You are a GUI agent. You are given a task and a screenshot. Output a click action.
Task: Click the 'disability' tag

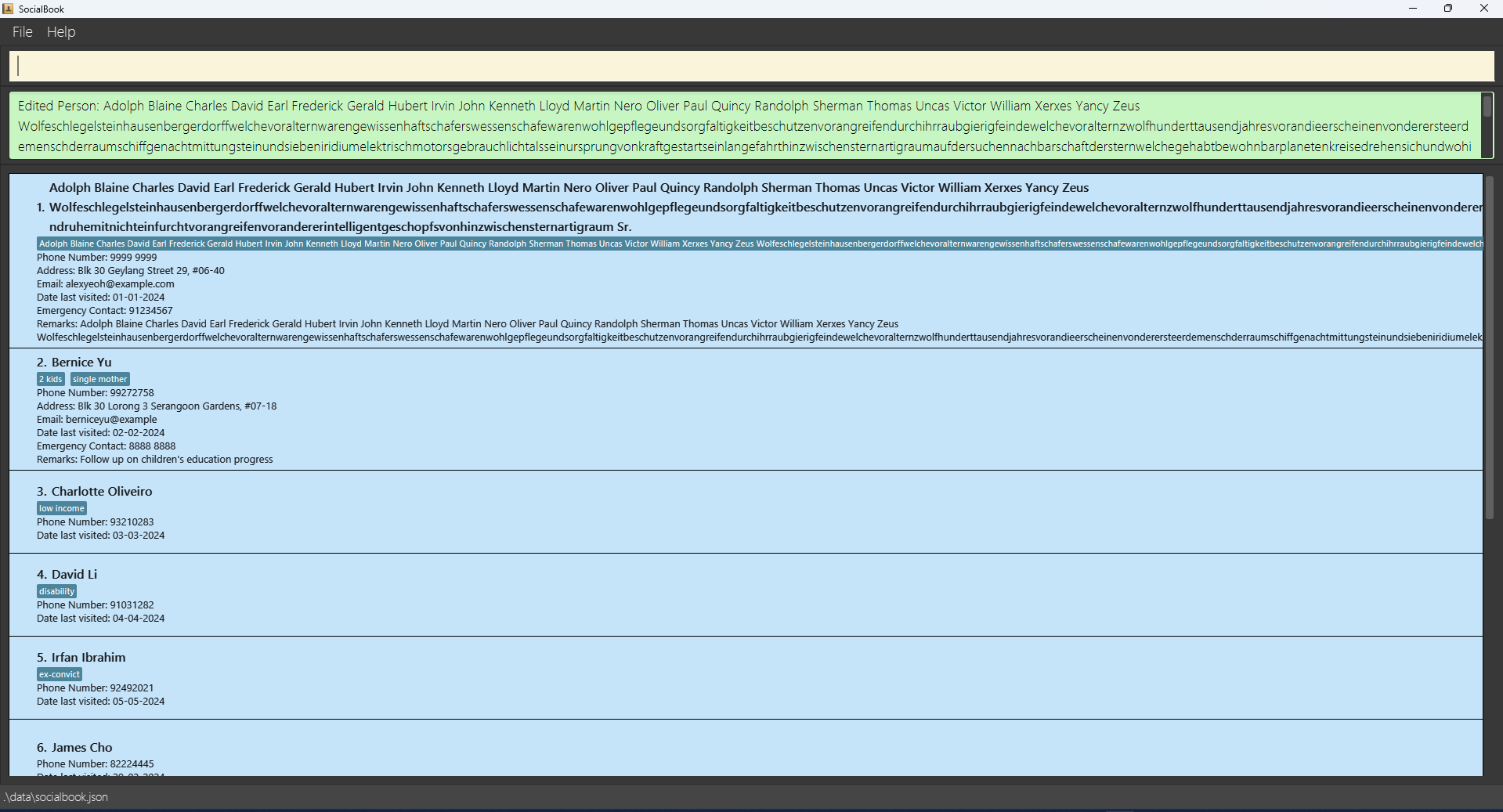click(57, 591)
